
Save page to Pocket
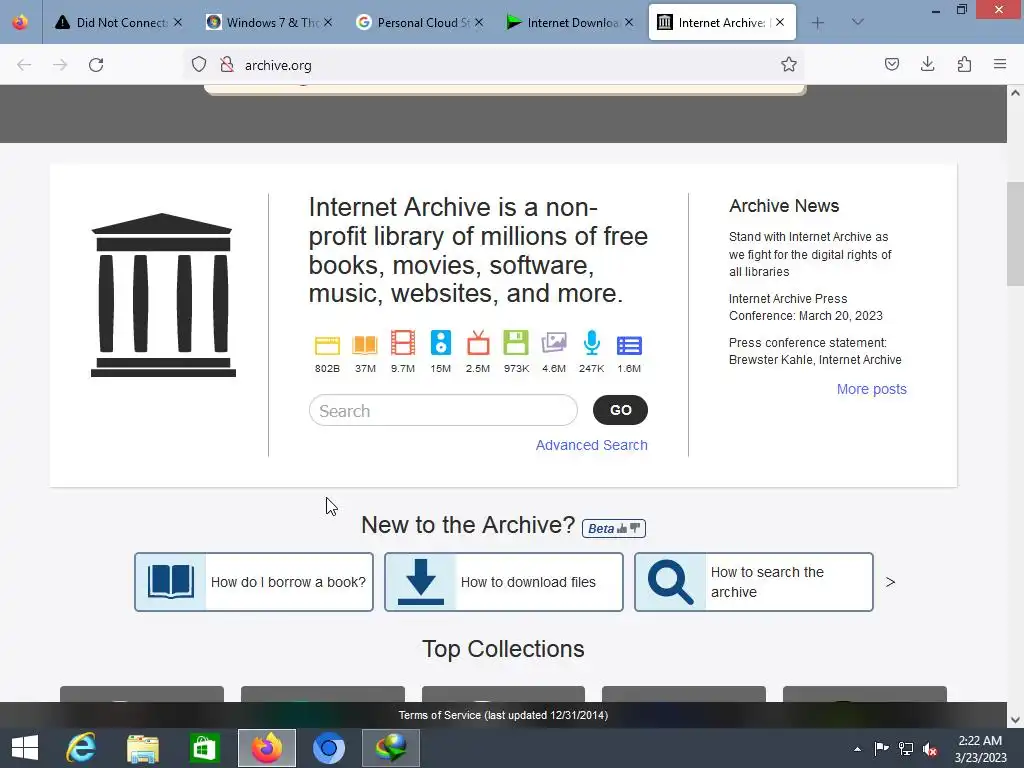click(892, 65)
